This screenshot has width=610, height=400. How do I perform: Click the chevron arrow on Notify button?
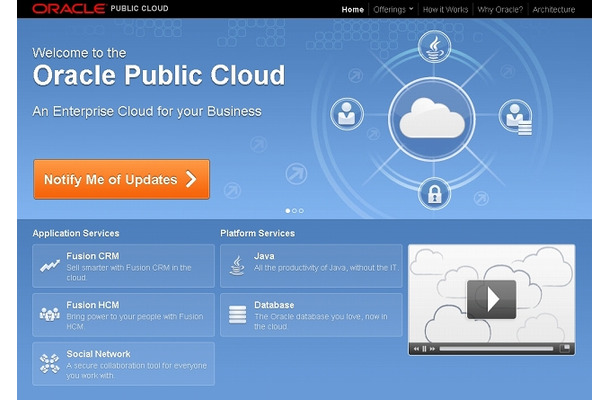191,179
